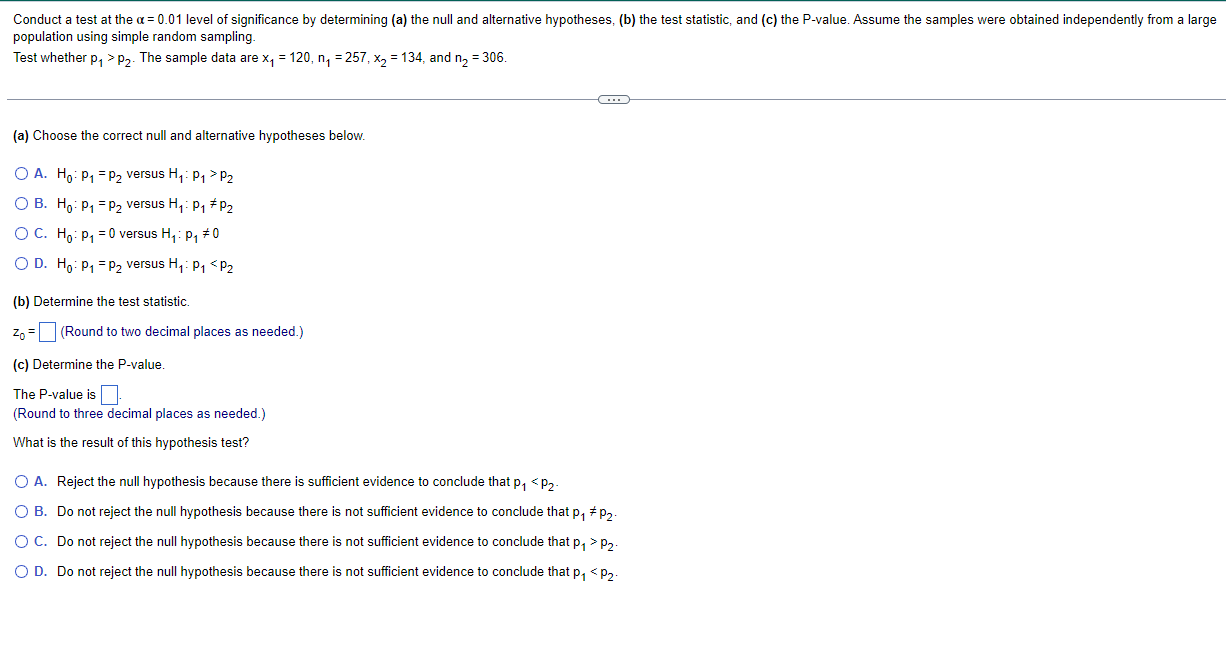The width and height of the screenshot is (1226, 669).
Task: Click the P-value input box
Action: [109, 394]
